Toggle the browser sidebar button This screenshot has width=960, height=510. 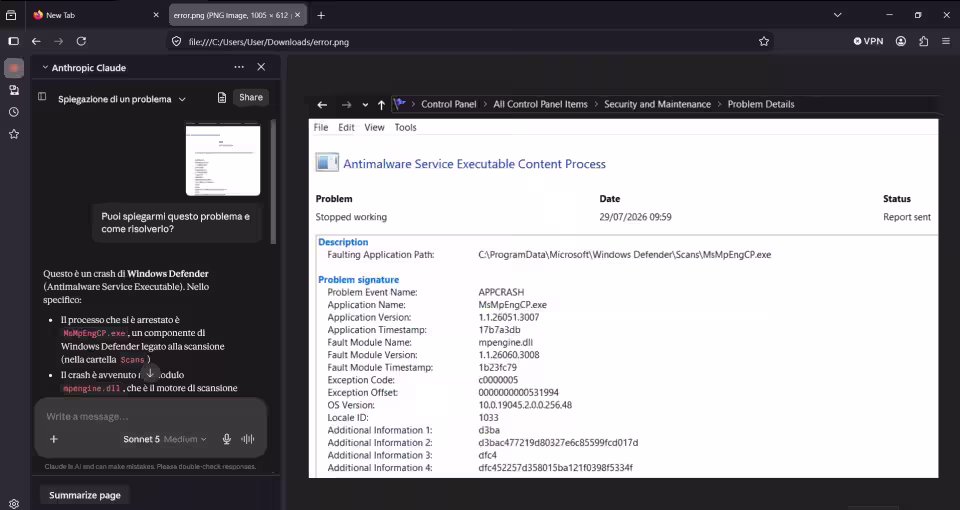13,42
